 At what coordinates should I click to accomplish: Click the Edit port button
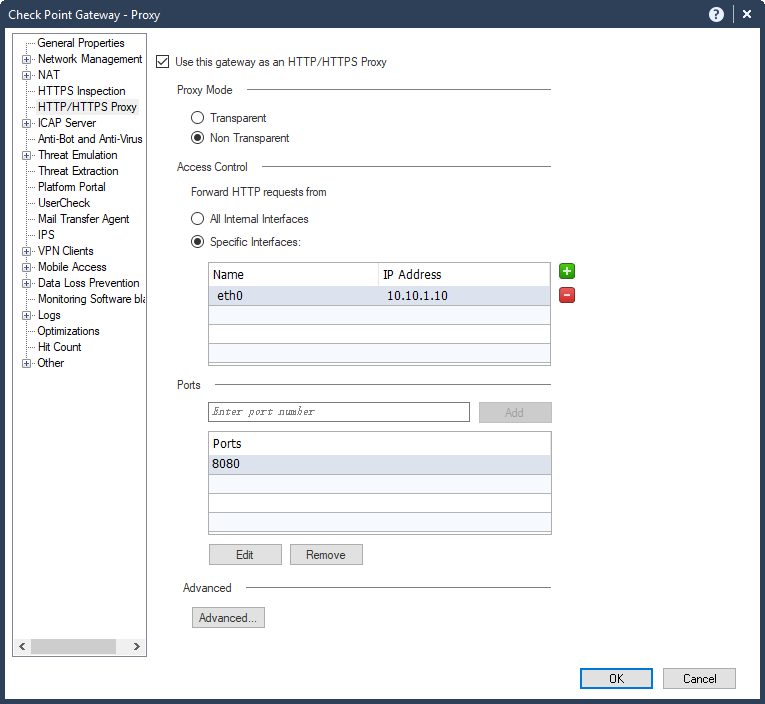click(x=245, y=555)
